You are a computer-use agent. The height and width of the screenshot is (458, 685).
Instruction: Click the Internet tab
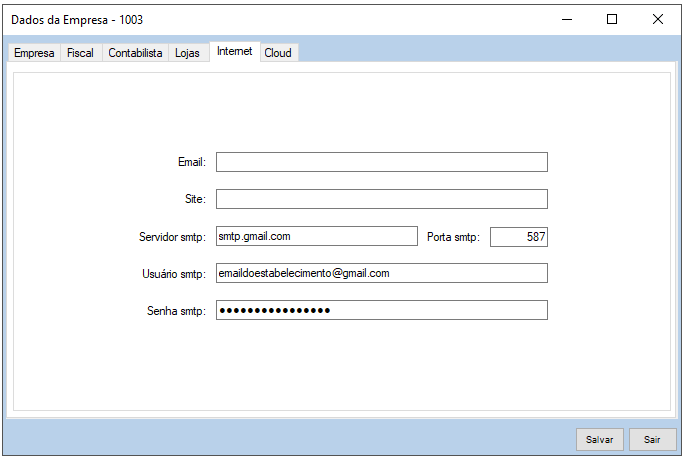tap(234, 51)
